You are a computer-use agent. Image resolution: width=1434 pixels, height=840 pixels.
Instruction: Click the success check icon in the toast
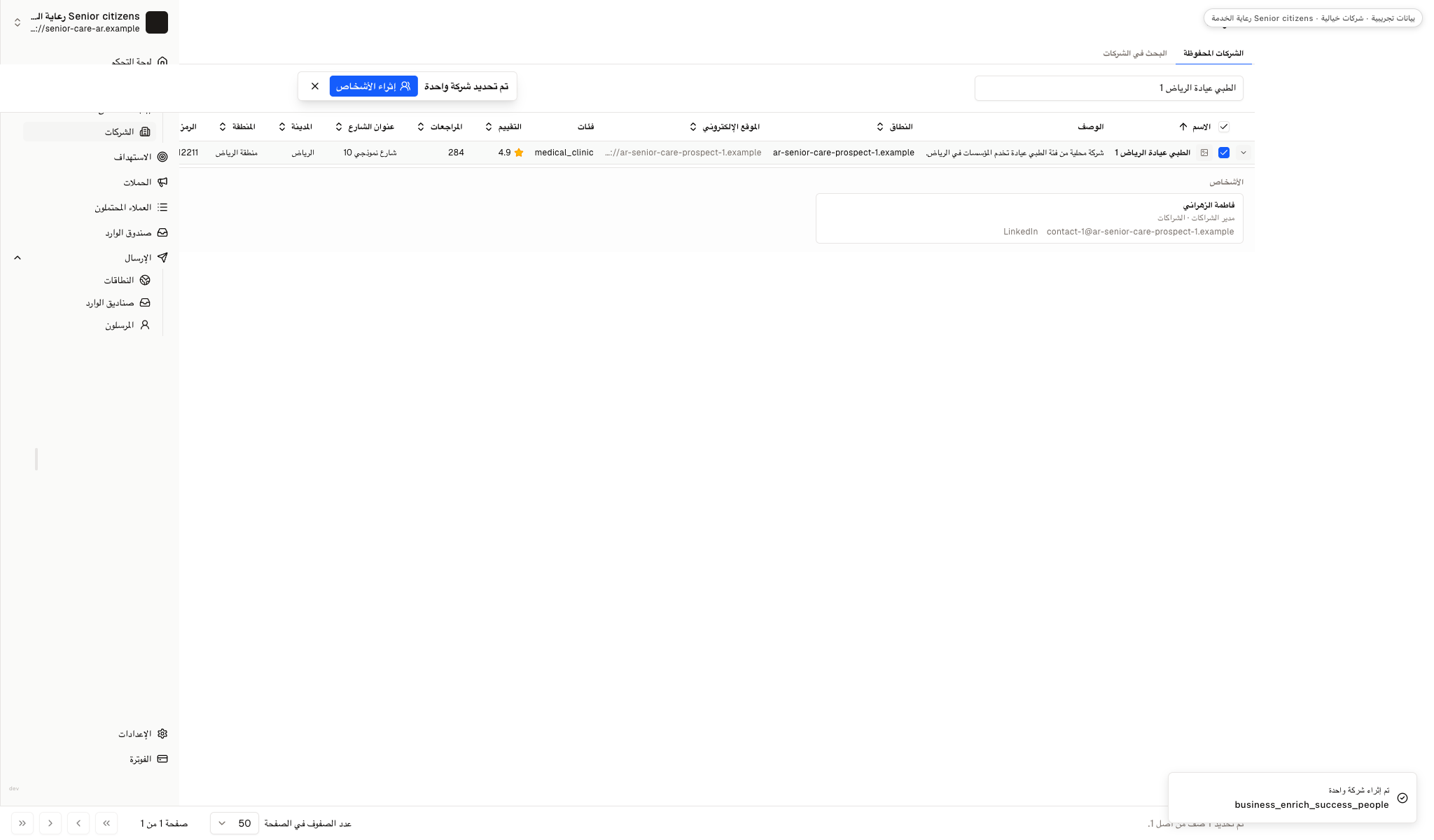point(1402,798)
